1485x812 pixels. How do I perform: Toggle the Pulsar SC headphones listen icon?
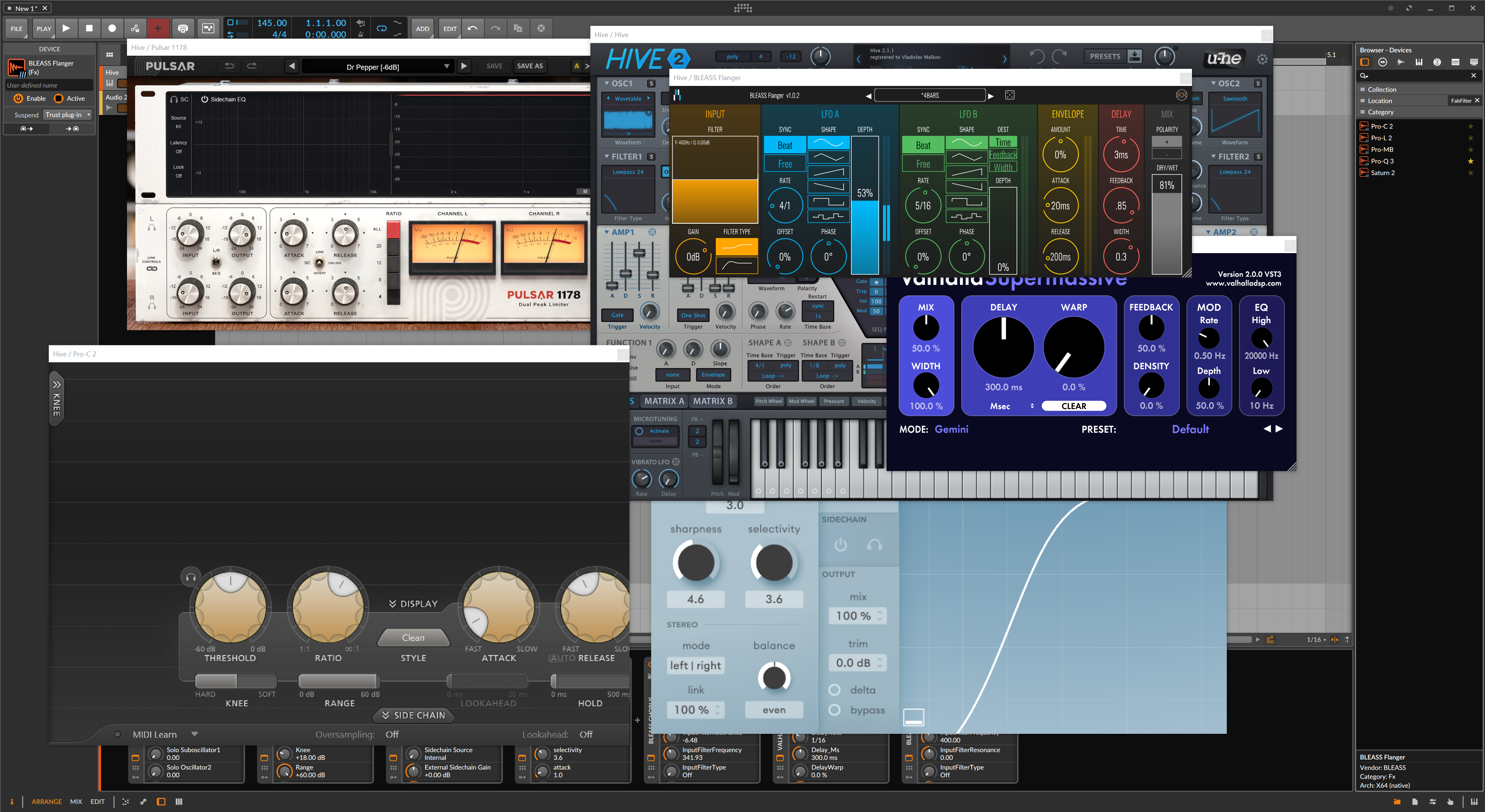point(174,100)
